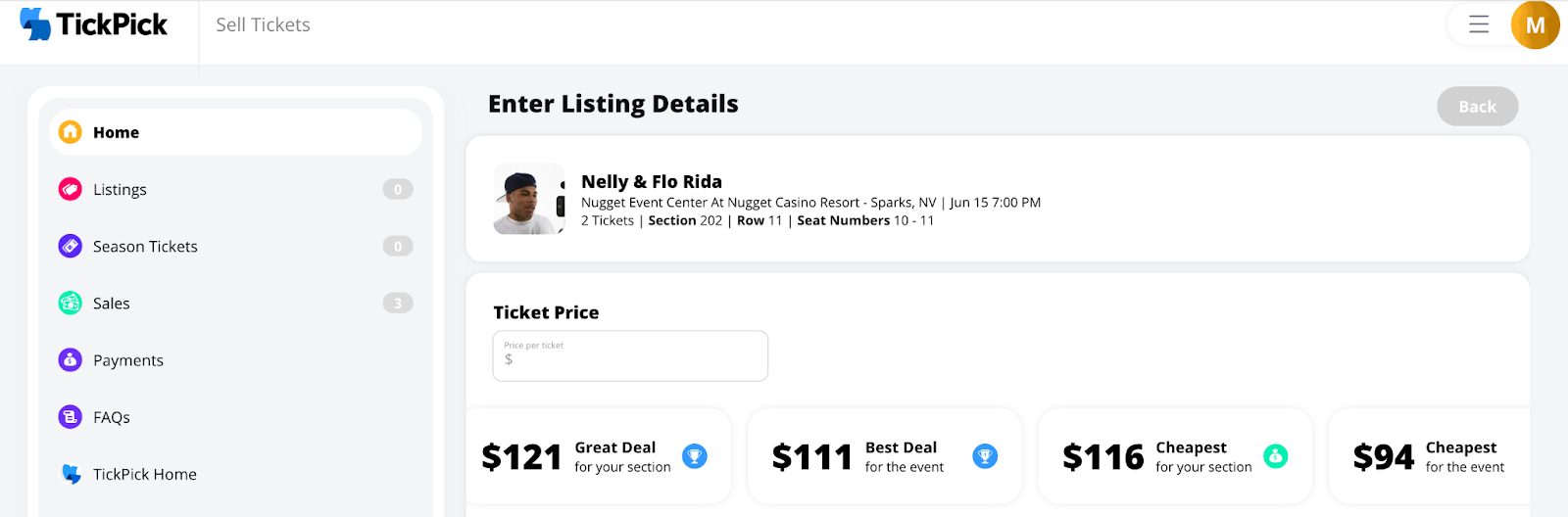Select the $111 Best Deal price card
This screenshot has height=517, width=1568.
(885, 456)
